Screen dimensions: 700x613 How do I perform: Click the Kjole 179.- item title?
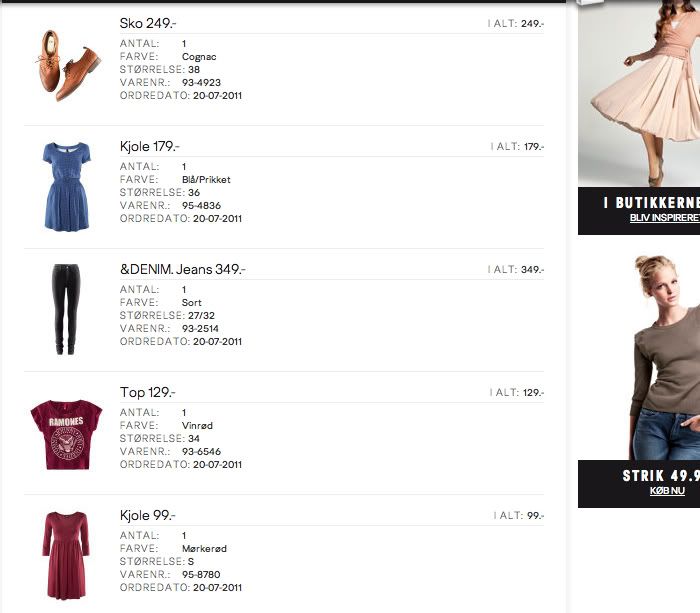[150, 146]
